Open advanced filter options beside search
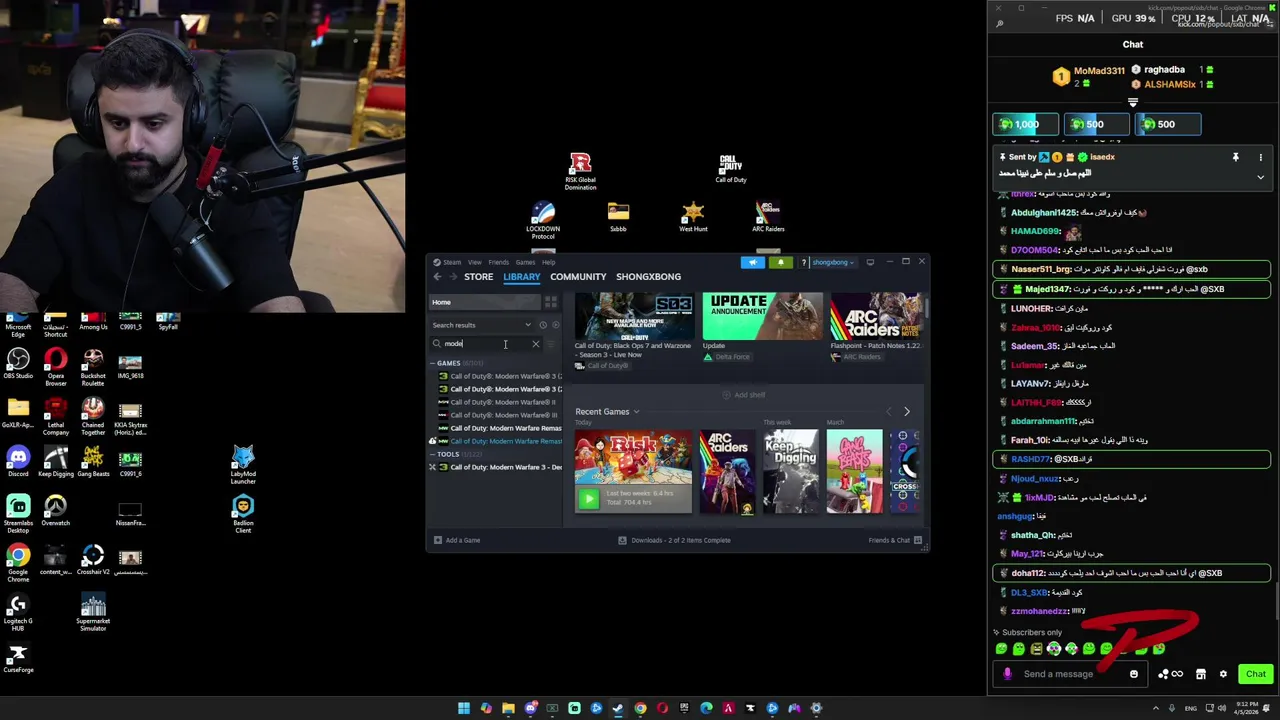This screenshot has height=720, width=1280. click(551, 344)
